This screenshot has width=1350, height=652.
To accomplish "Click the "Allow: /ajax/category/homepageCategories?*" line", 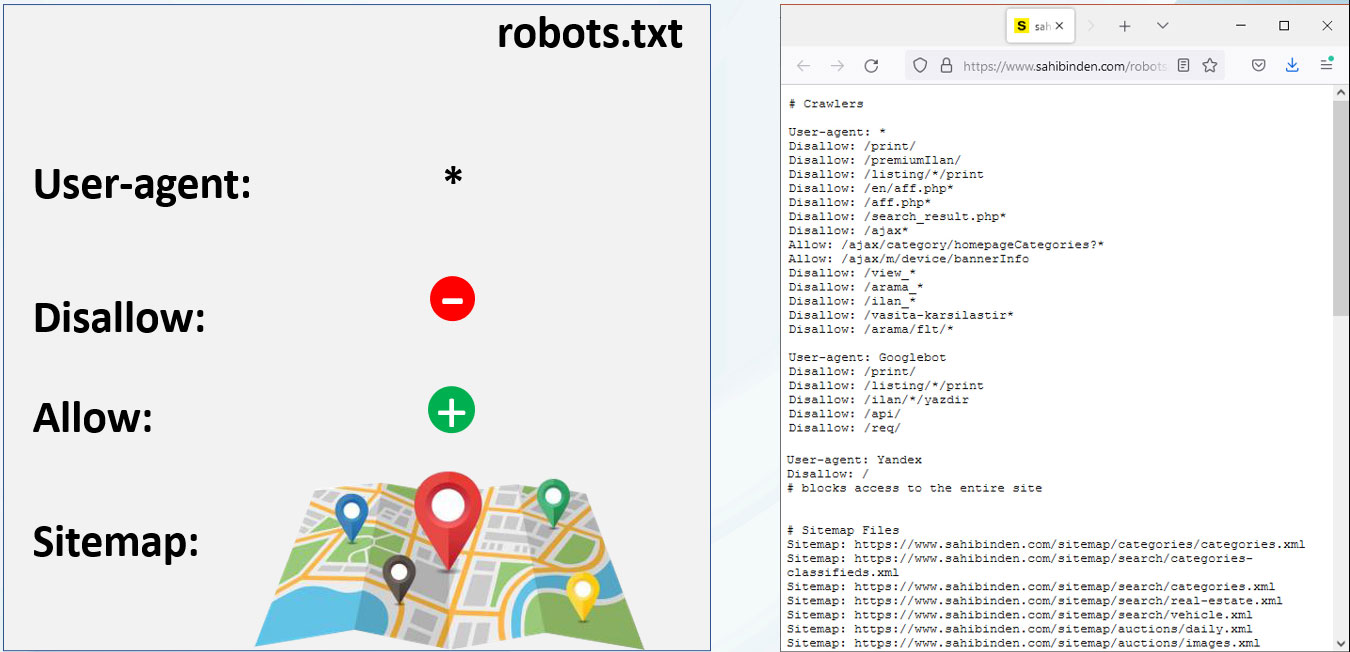I will [x=946, y=244].
